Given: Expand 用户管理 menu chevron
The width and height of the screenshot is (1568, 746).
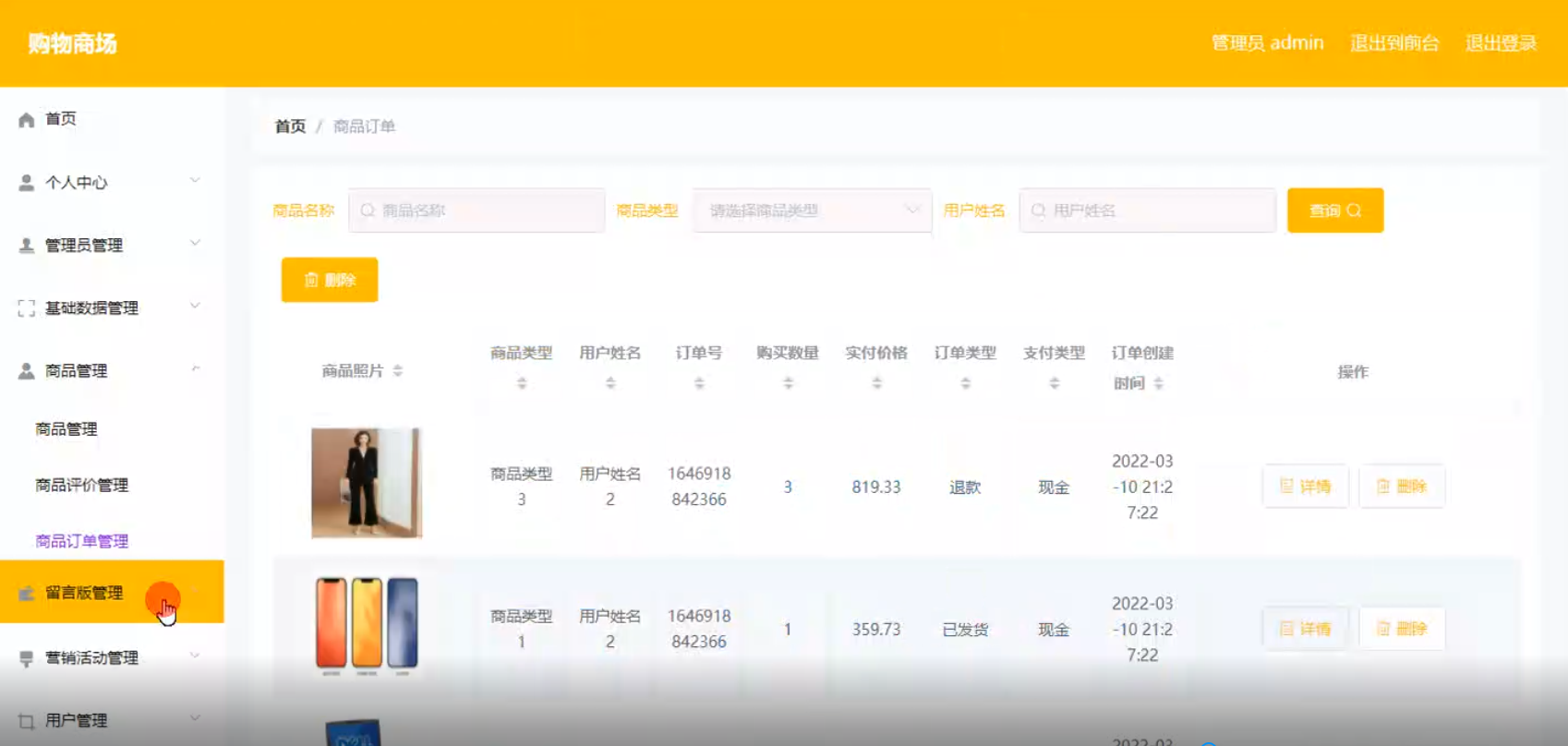Looking at the screenshot, I should (x=195, y=719).
